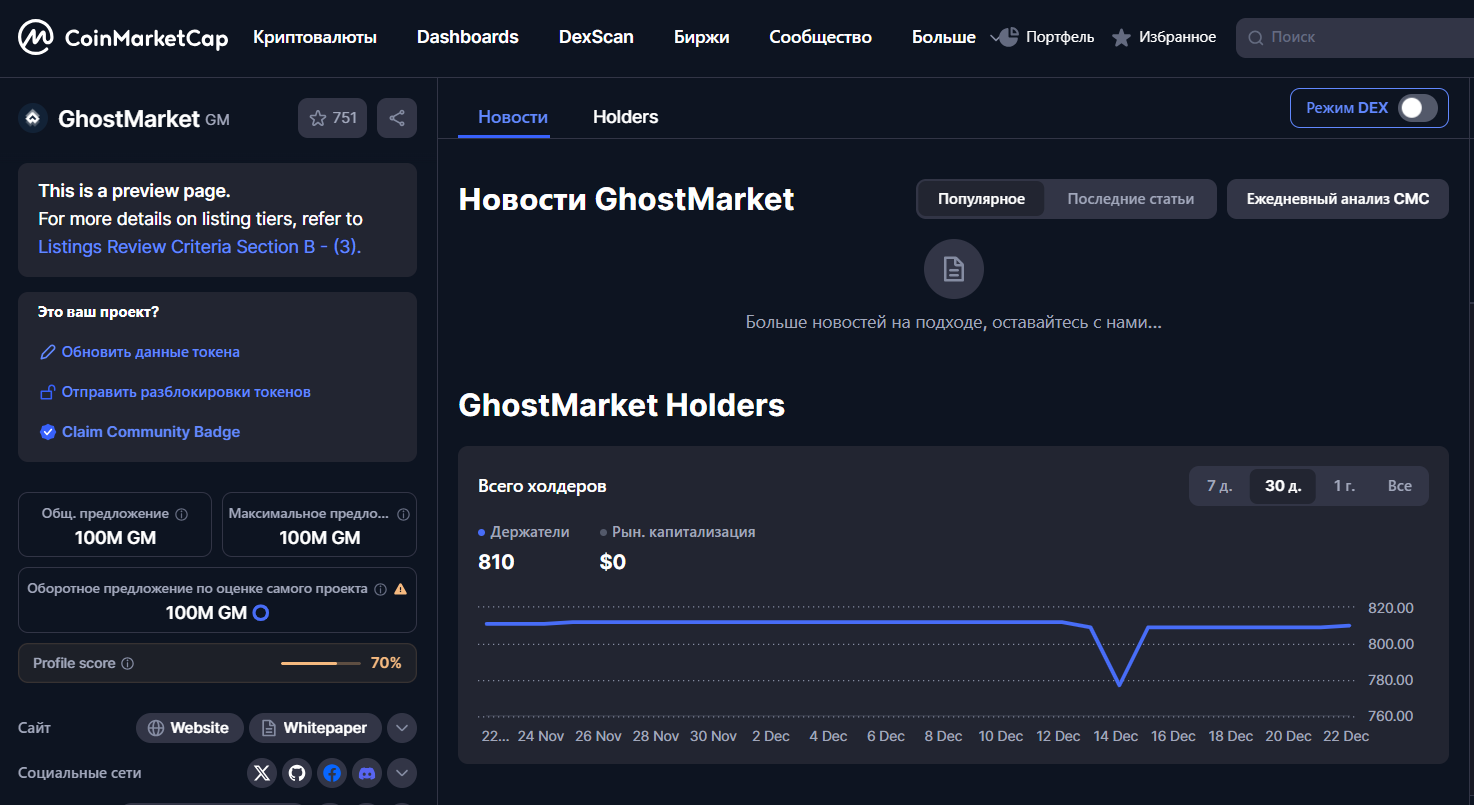Screen dimensions: 1474x805
Task: Click the Всего холдеров chart title
Action: (x=542, y=486)
